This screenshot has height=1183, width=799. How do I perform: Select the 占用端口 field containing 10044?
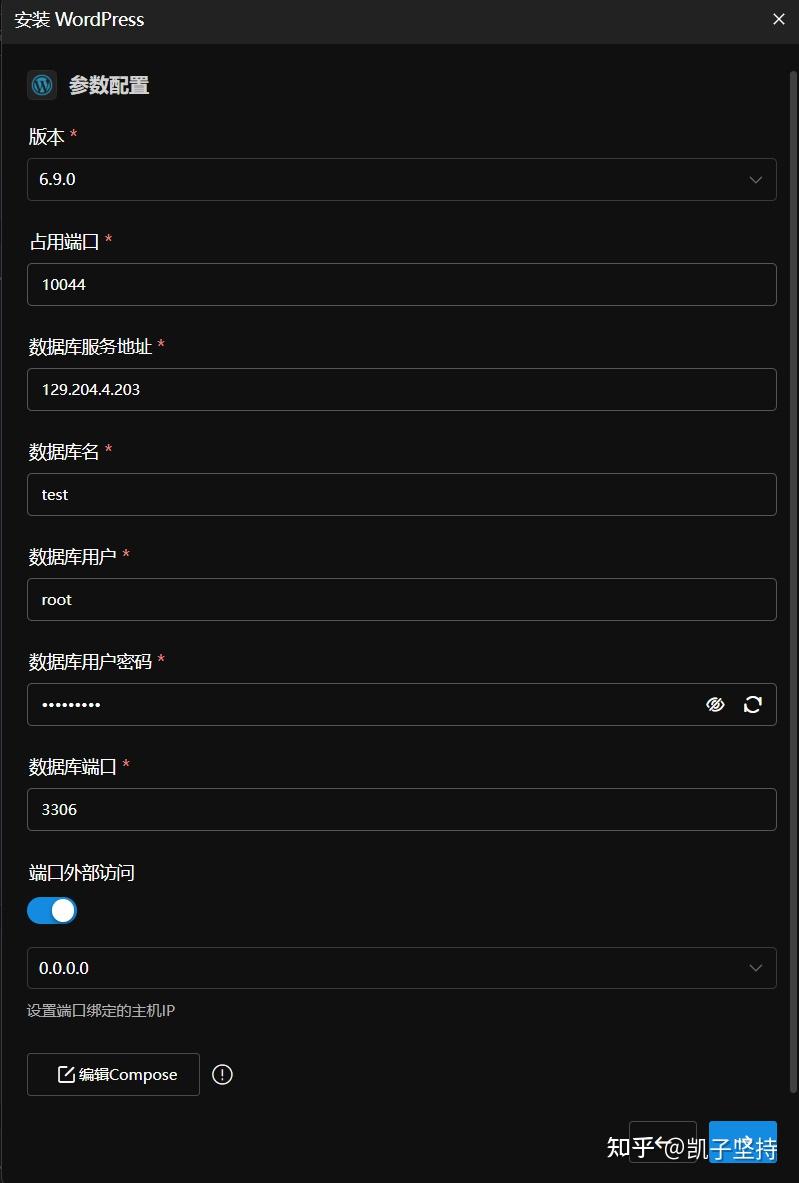400,284
